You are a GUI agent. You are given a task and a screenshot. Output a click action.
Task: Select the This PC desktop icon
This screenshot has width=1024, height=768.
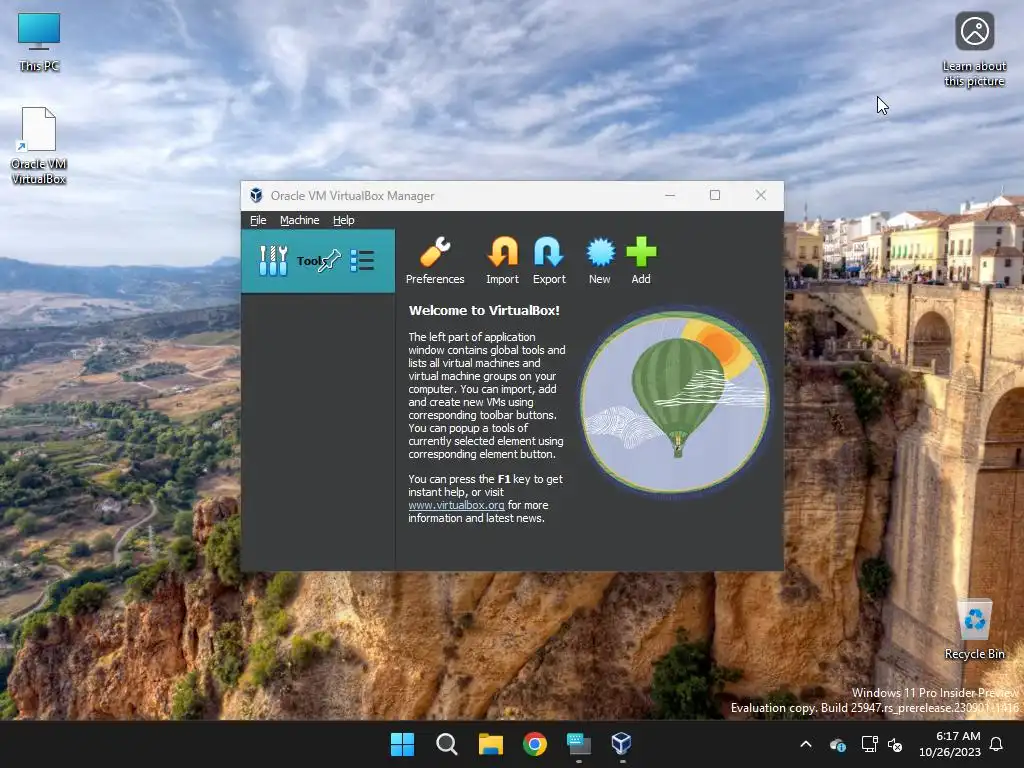39,42
